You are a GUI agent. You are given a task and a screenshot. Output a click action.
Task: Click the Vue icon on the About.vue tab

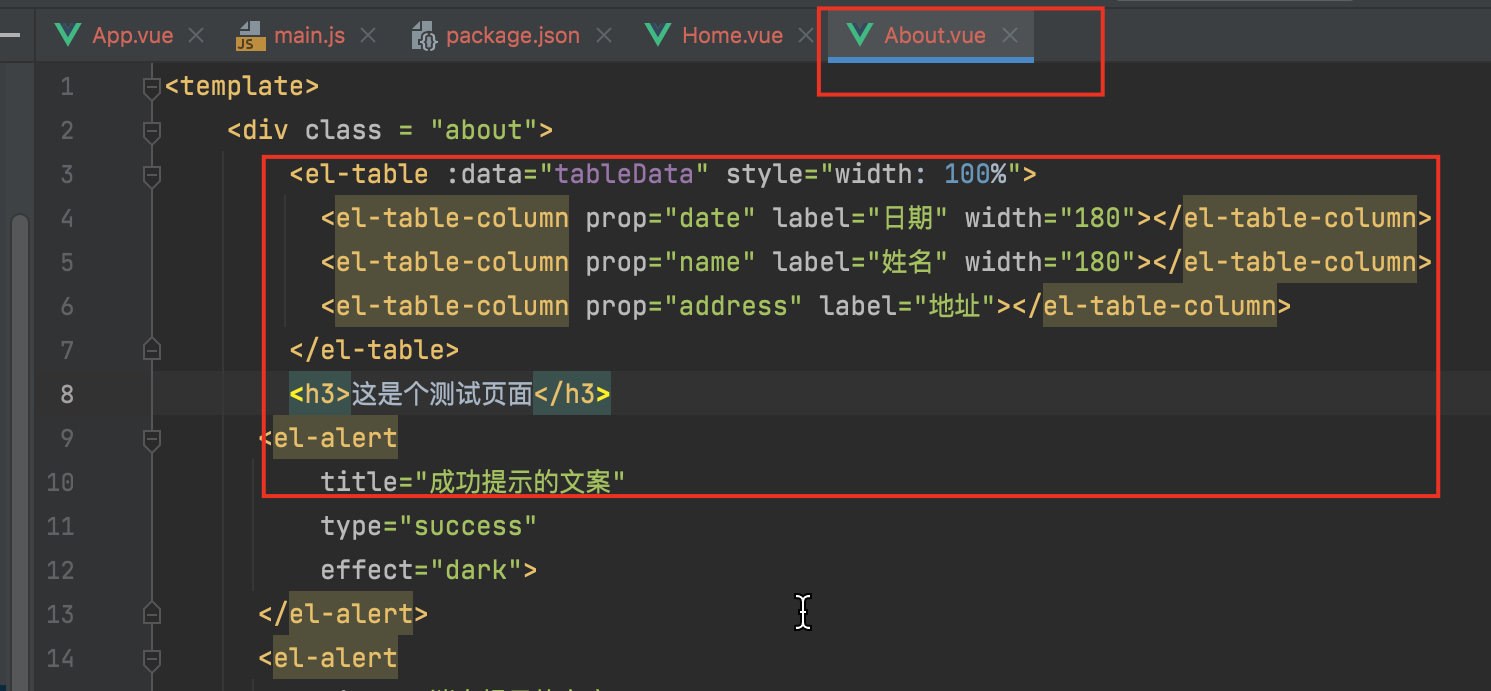tap(859, 35)
